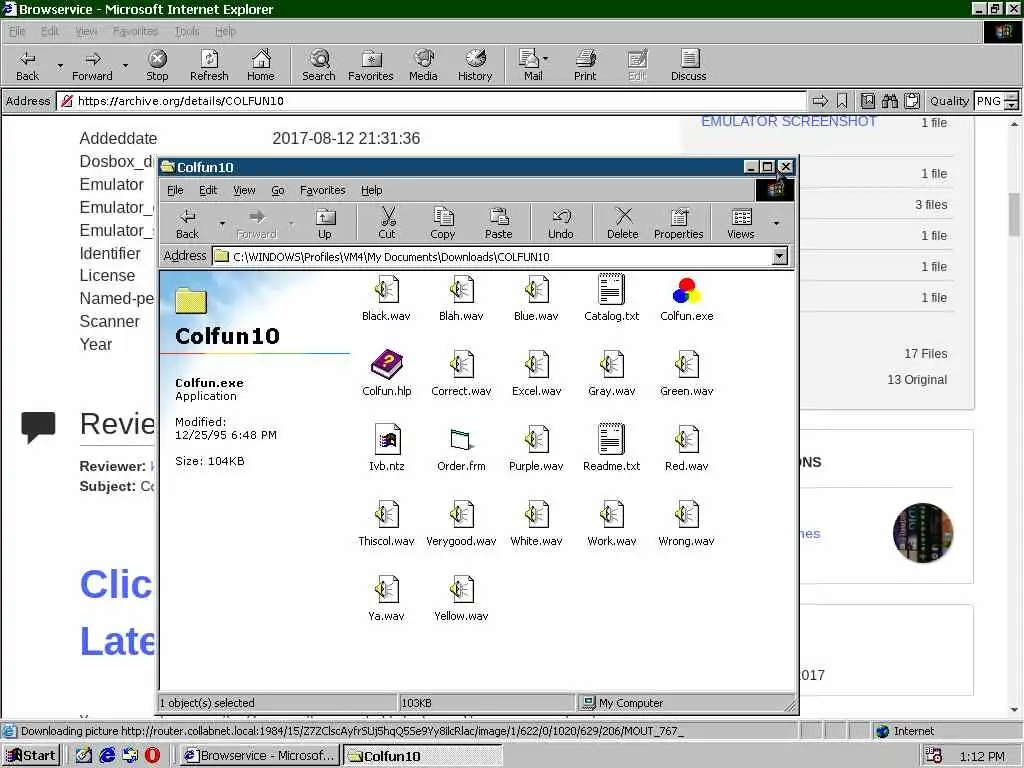
Task: Open the File menu in Colfun10 window
Action: click(175, 190)
